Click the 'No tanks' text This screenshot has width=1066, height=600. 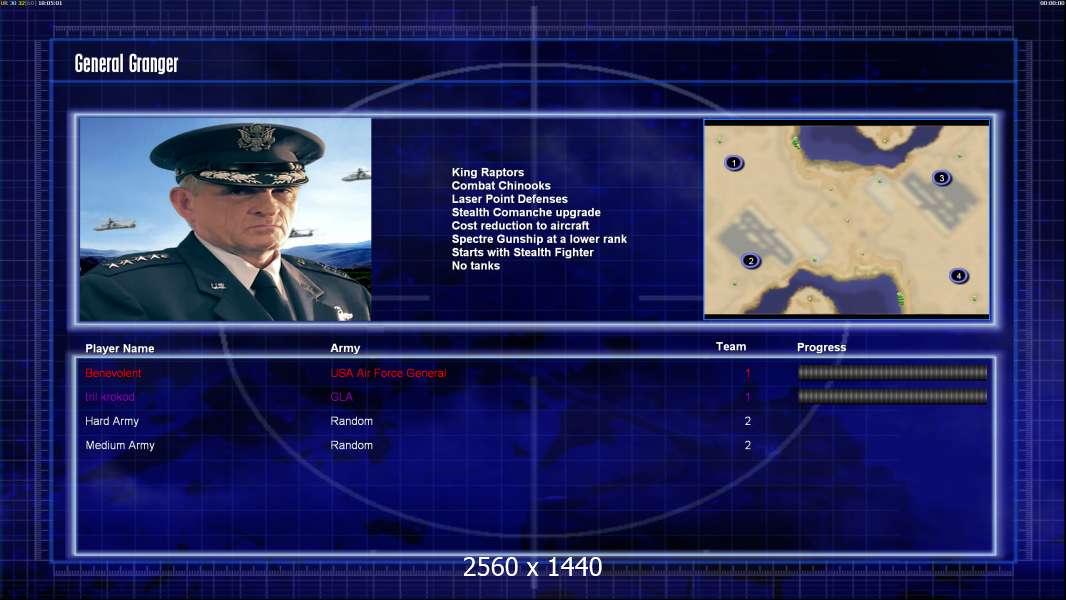475,266
